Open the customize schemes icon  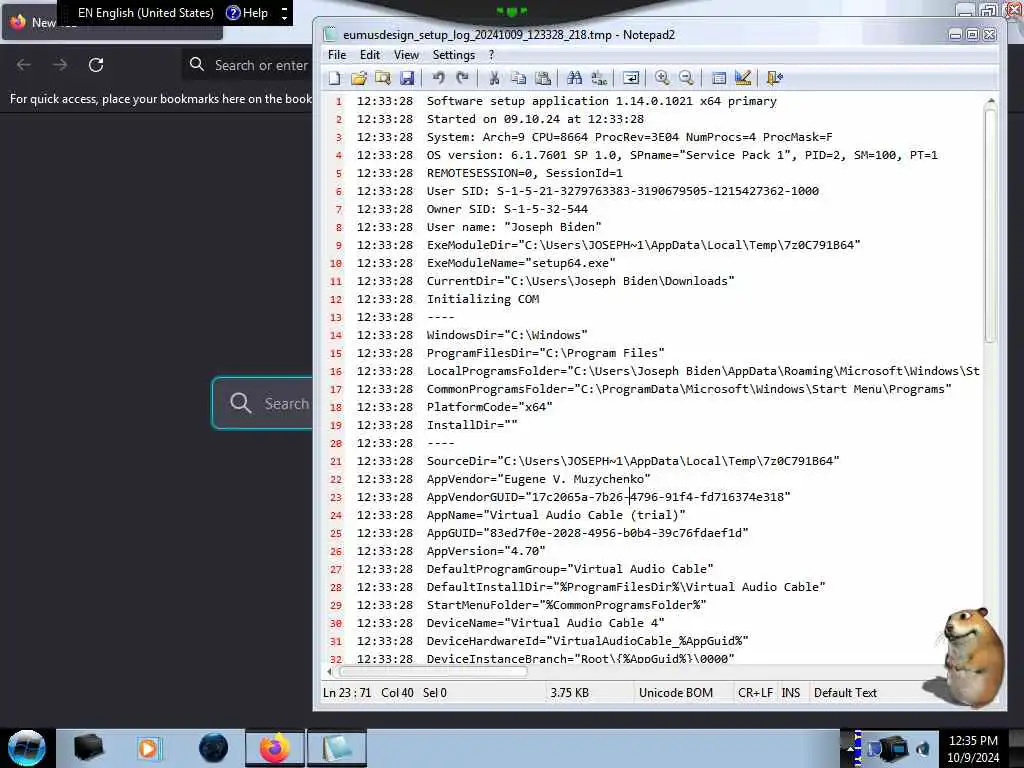click(x=743, y=78)
